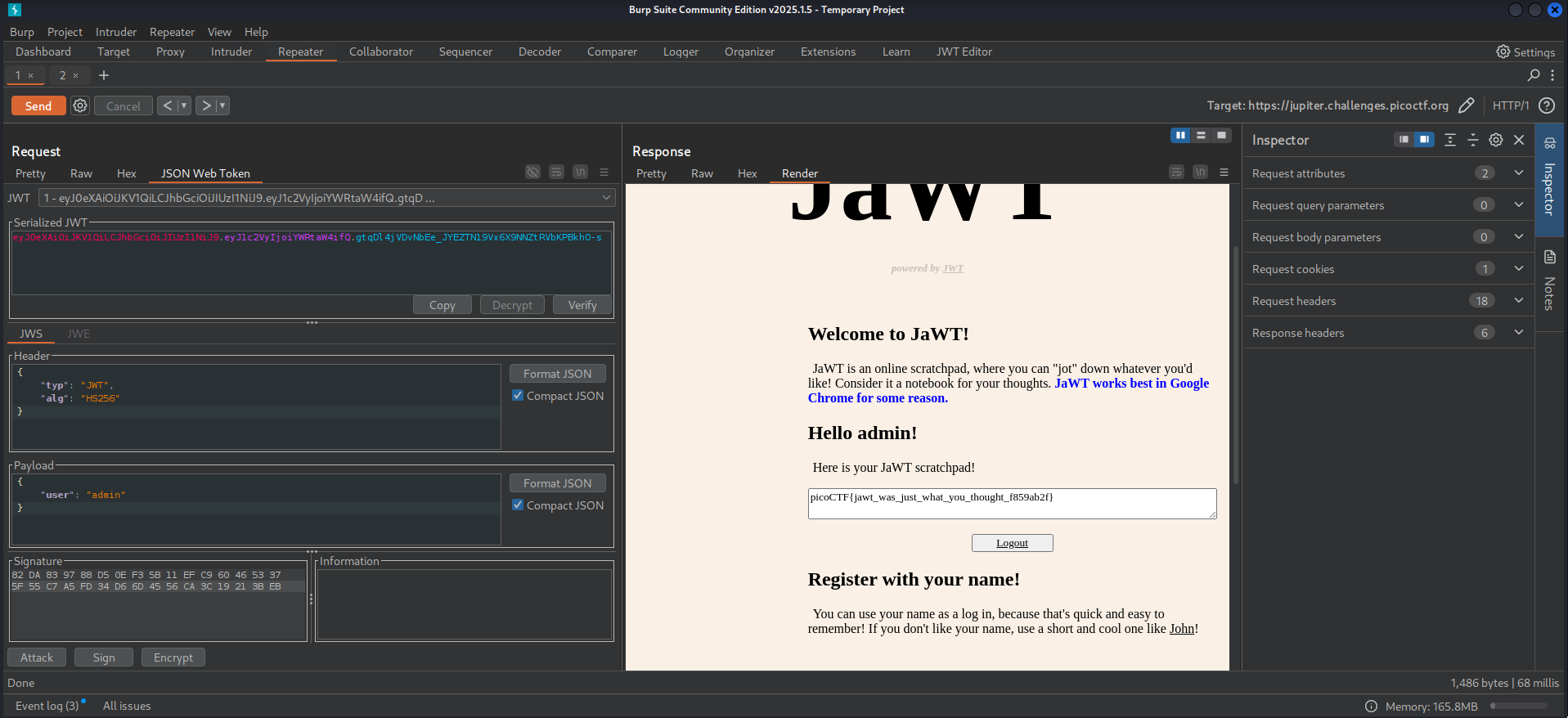Click the JaWT scratchpad text area
Viewport: 1568px width, 718px height.
1012,504
